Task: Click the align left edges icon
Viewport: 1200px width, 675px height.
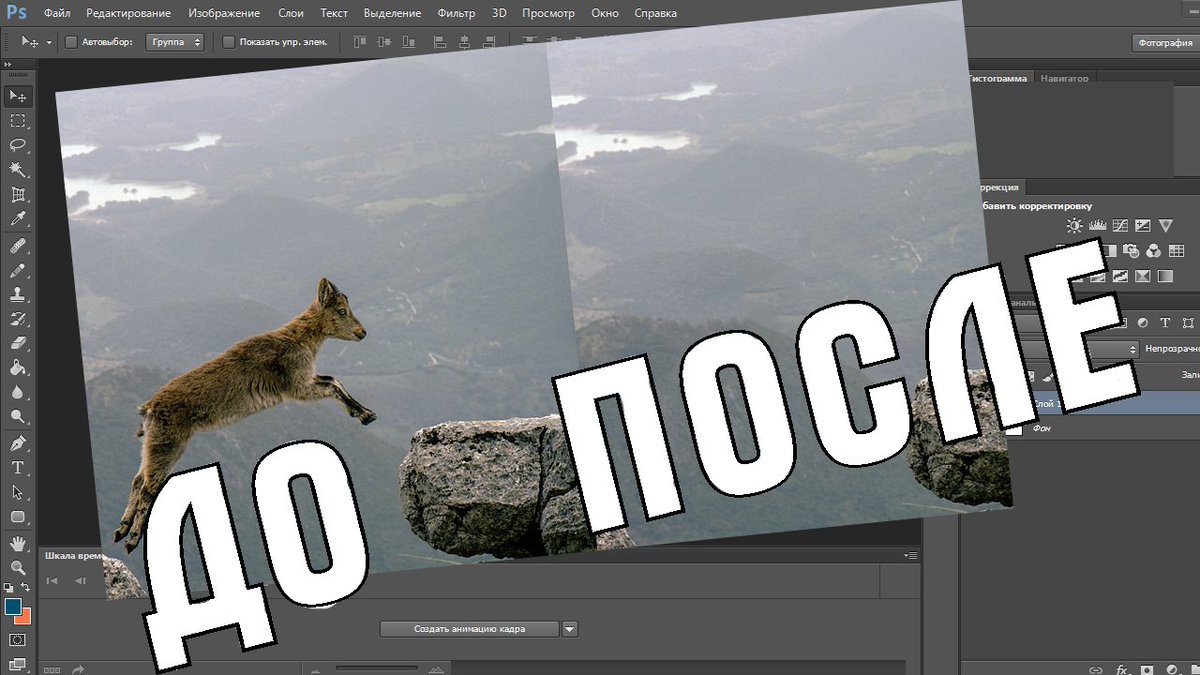Action: click(x=440, y=42)
